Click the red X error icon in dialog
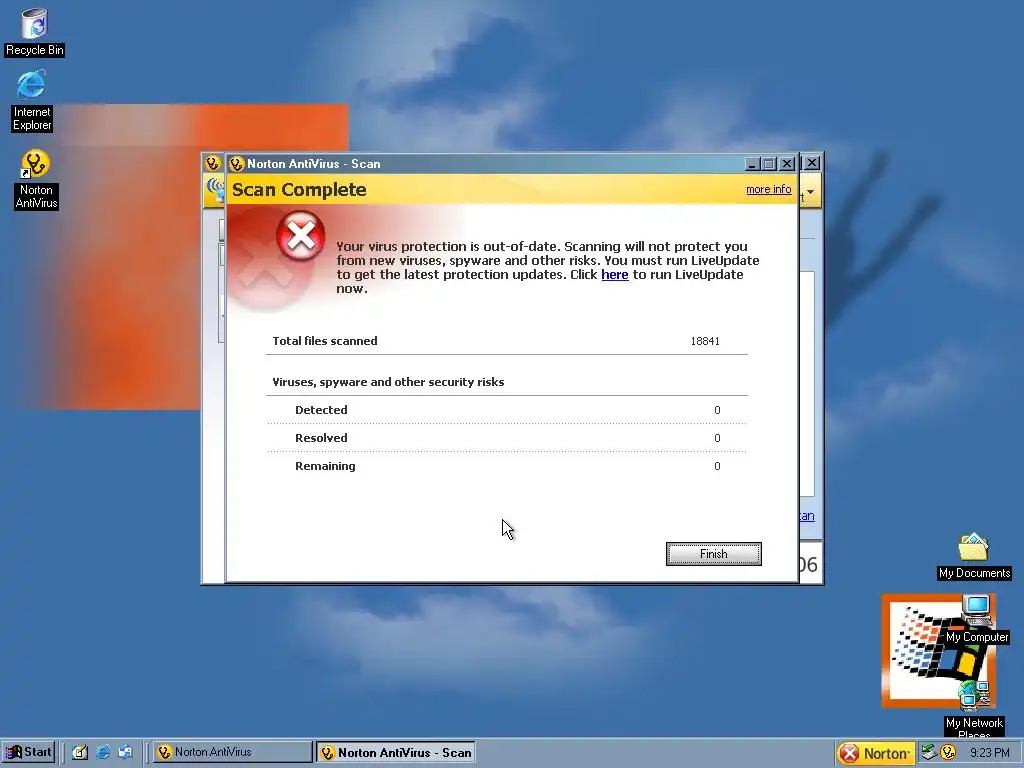Viewport: 1024px width, 768px height. point(300,236)
